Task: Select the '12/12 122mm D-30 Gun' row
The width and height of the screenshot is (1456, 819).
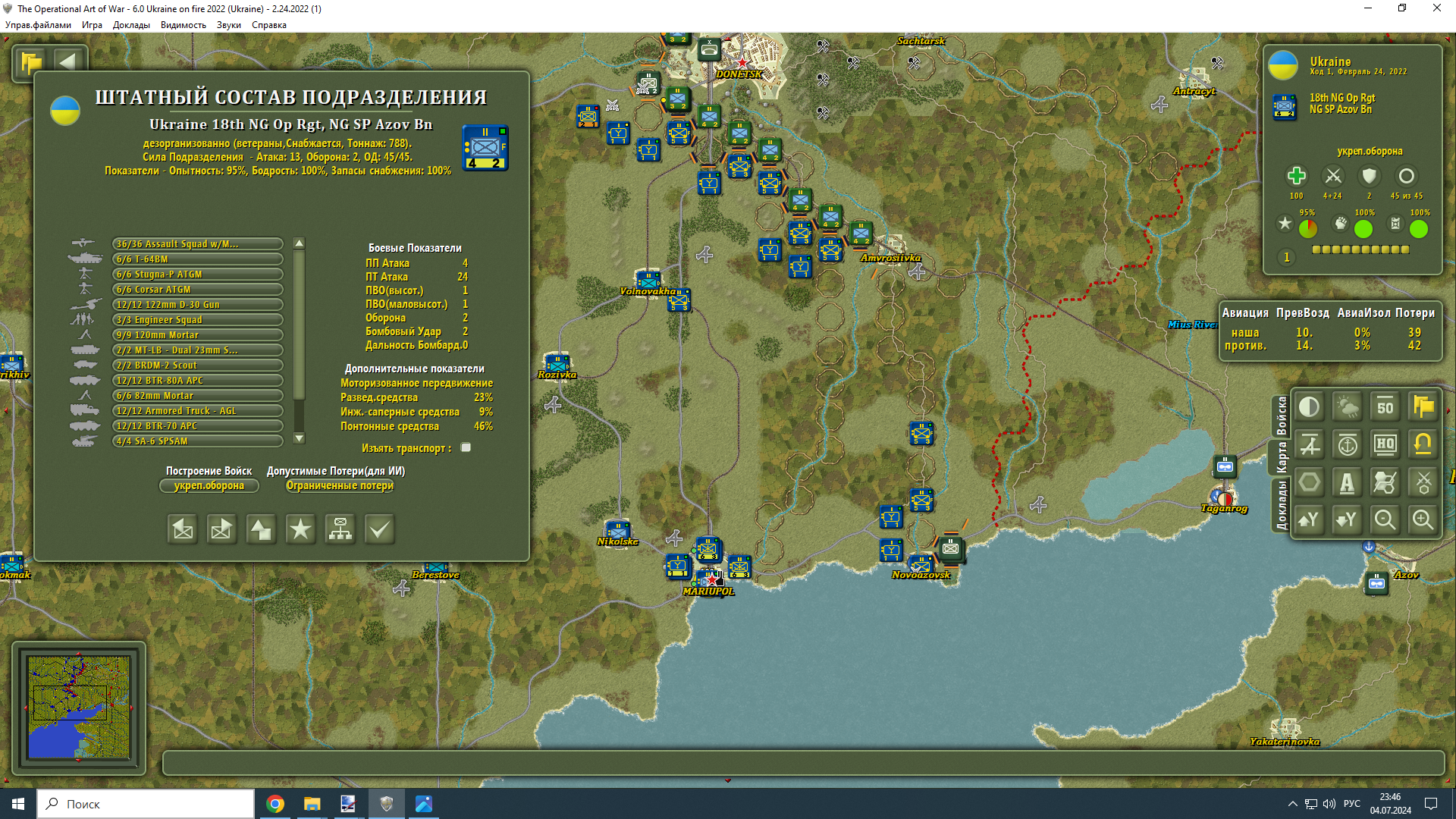Action: click(x=198, y=305)
